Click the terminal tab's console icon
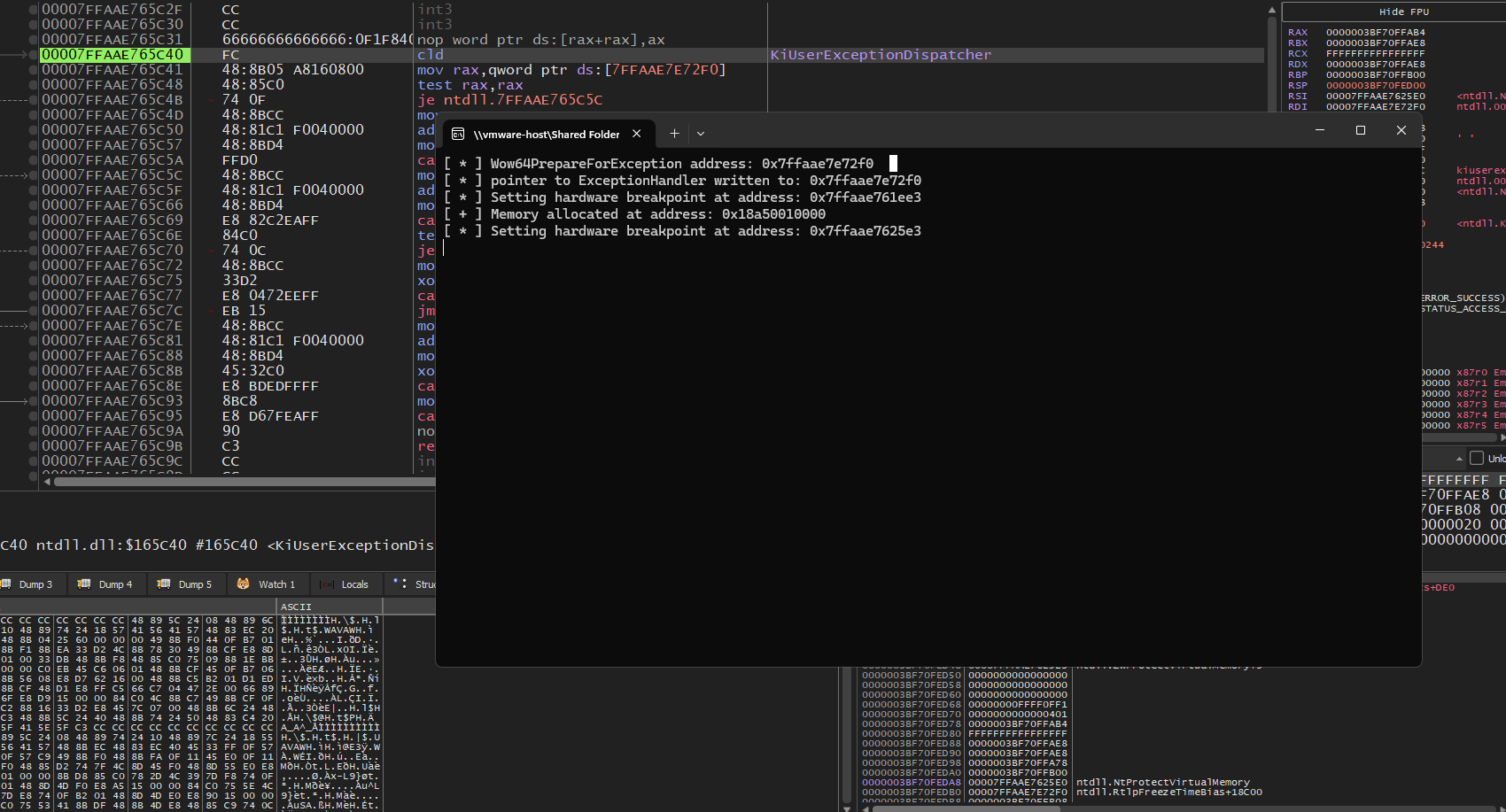The image size is (1506, 812). (458, 134)
